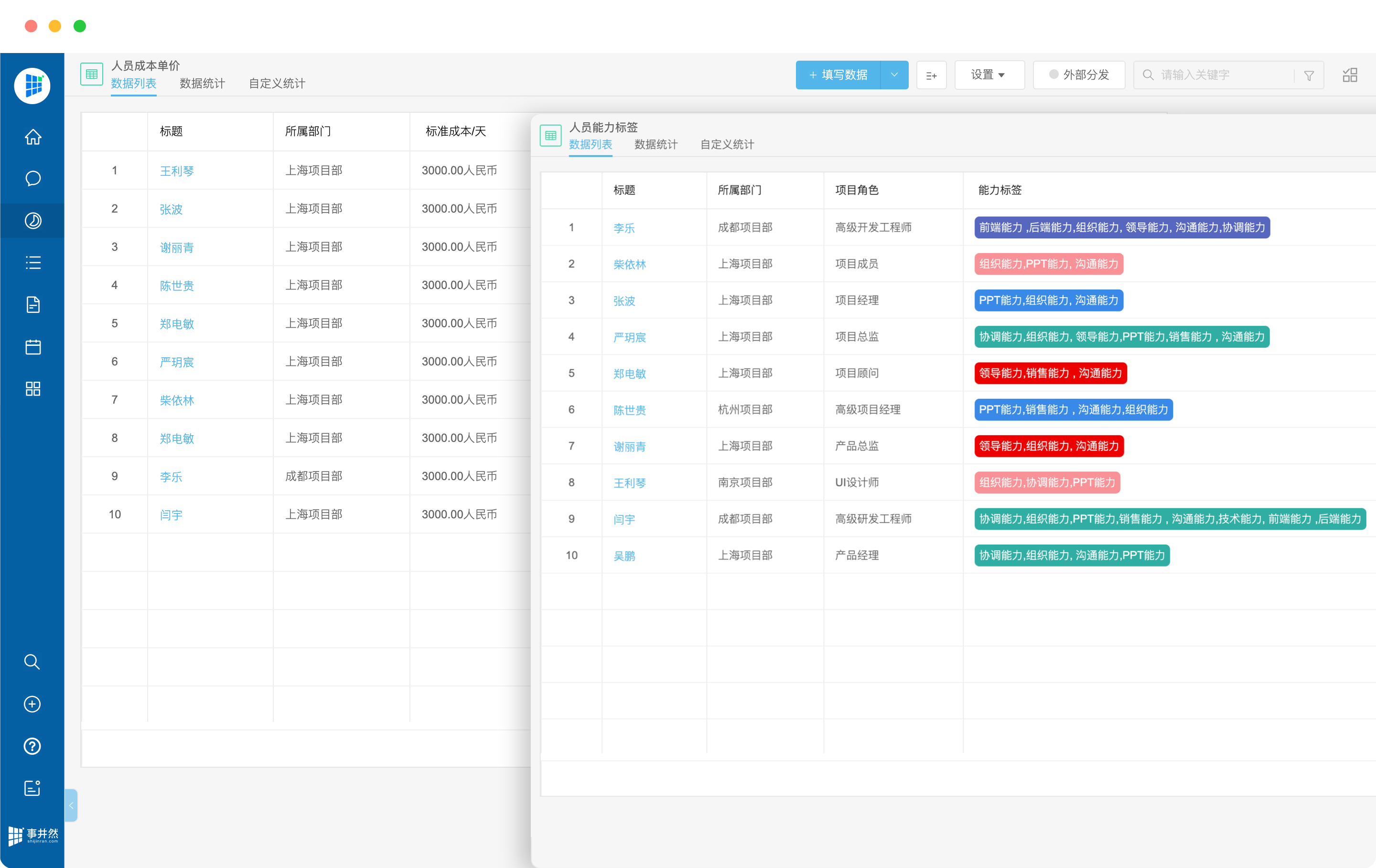1376x868 pixels.
Task: Open the document icon in sidebar
Action: 32,305
